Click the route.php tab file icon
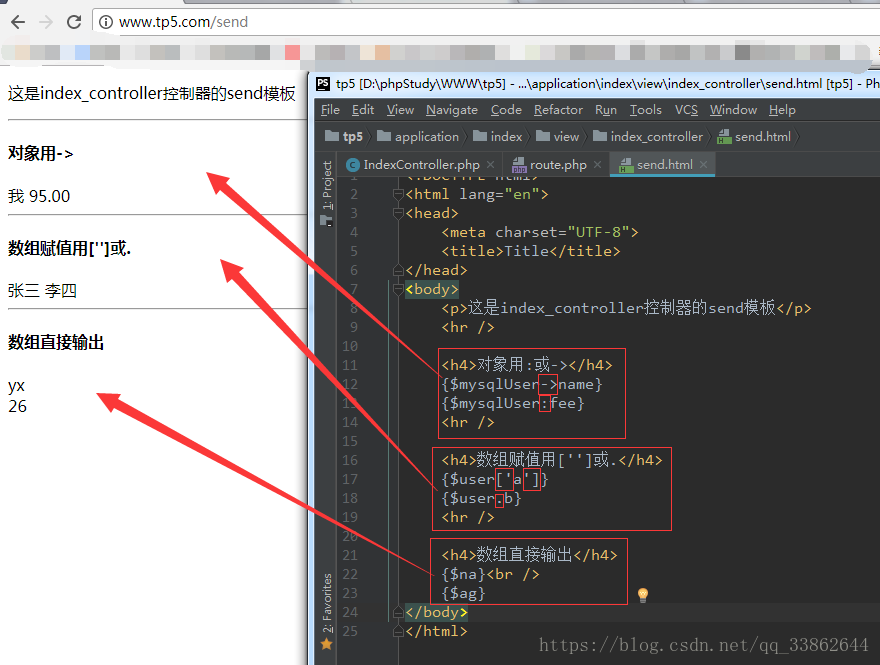The width and height of the screenshot is (880, 665). tap(519, 164)
